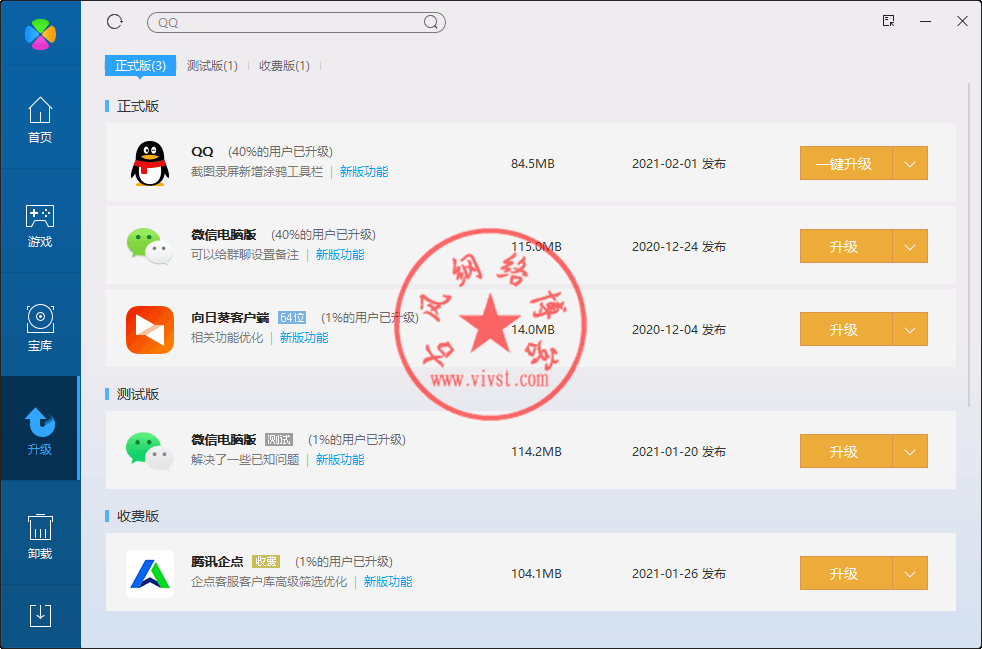Click the QQ application name
This screenshot has width=982, height=649.
tap(202, 152)
